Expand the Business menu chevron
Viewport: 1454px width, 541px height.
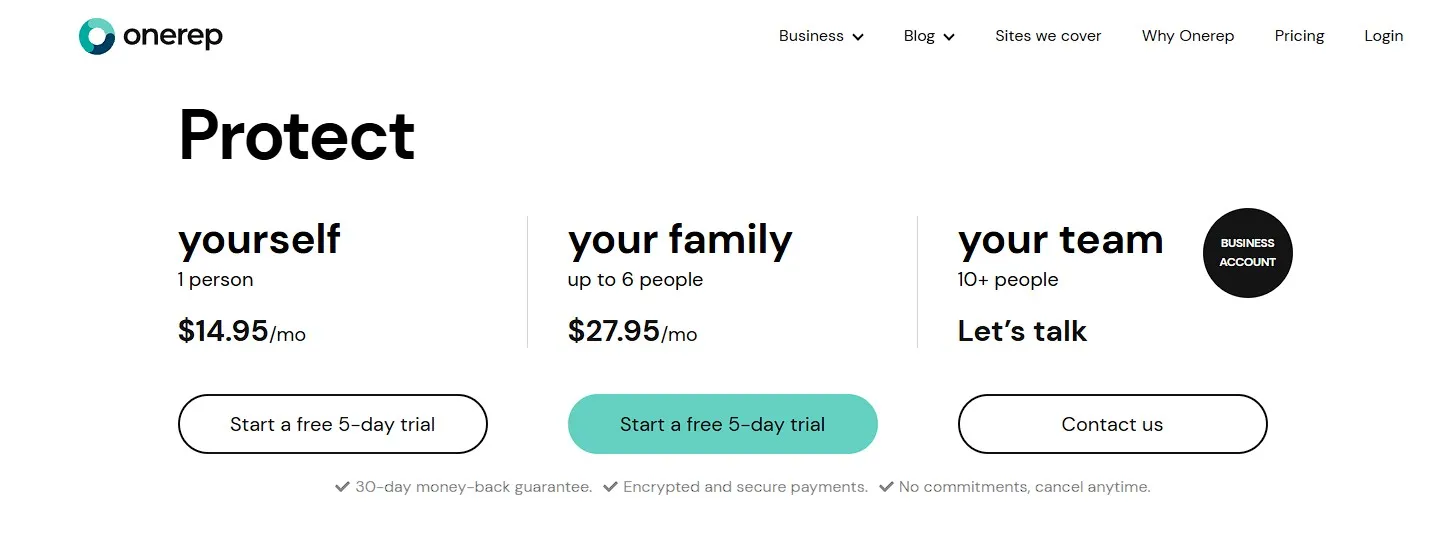coord(858,37)
